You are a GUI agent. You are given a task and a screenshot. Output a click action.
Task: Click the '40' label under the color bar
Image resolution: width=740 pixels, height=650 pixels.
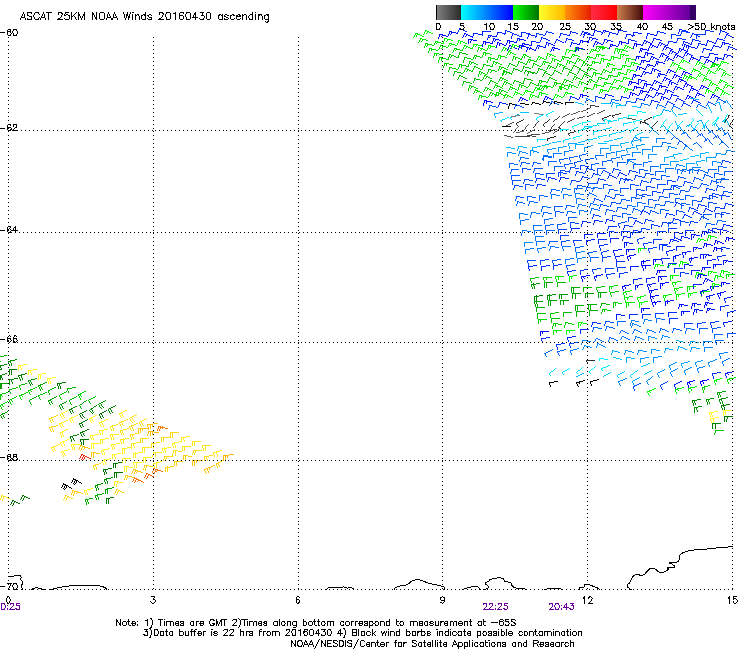coord(642,27)
